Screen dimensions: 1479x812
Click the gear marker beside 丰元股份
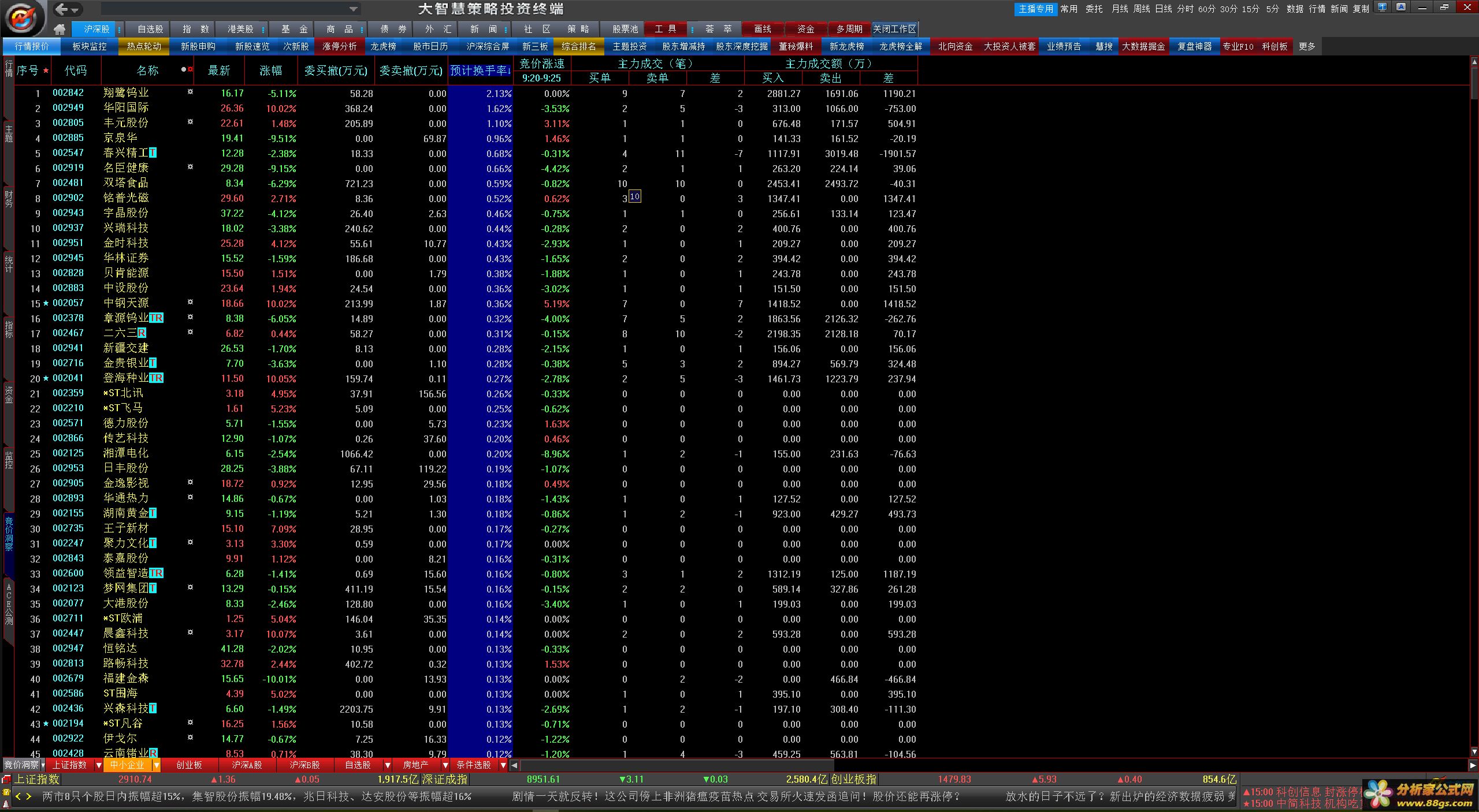[x=190, y=122]
